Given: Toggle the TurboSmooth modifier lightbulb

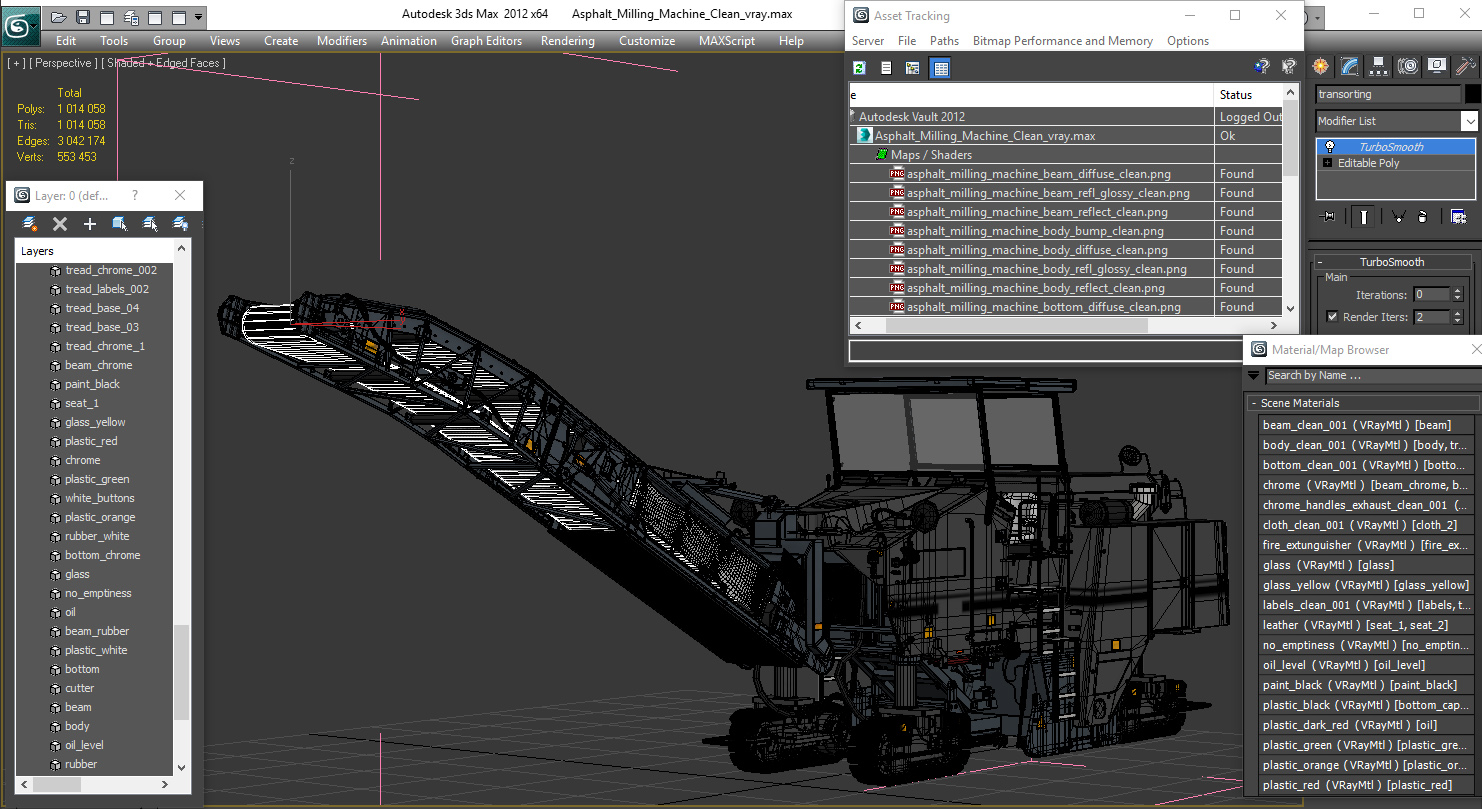Looking at the screenshot, I should tap(1329, 147).
